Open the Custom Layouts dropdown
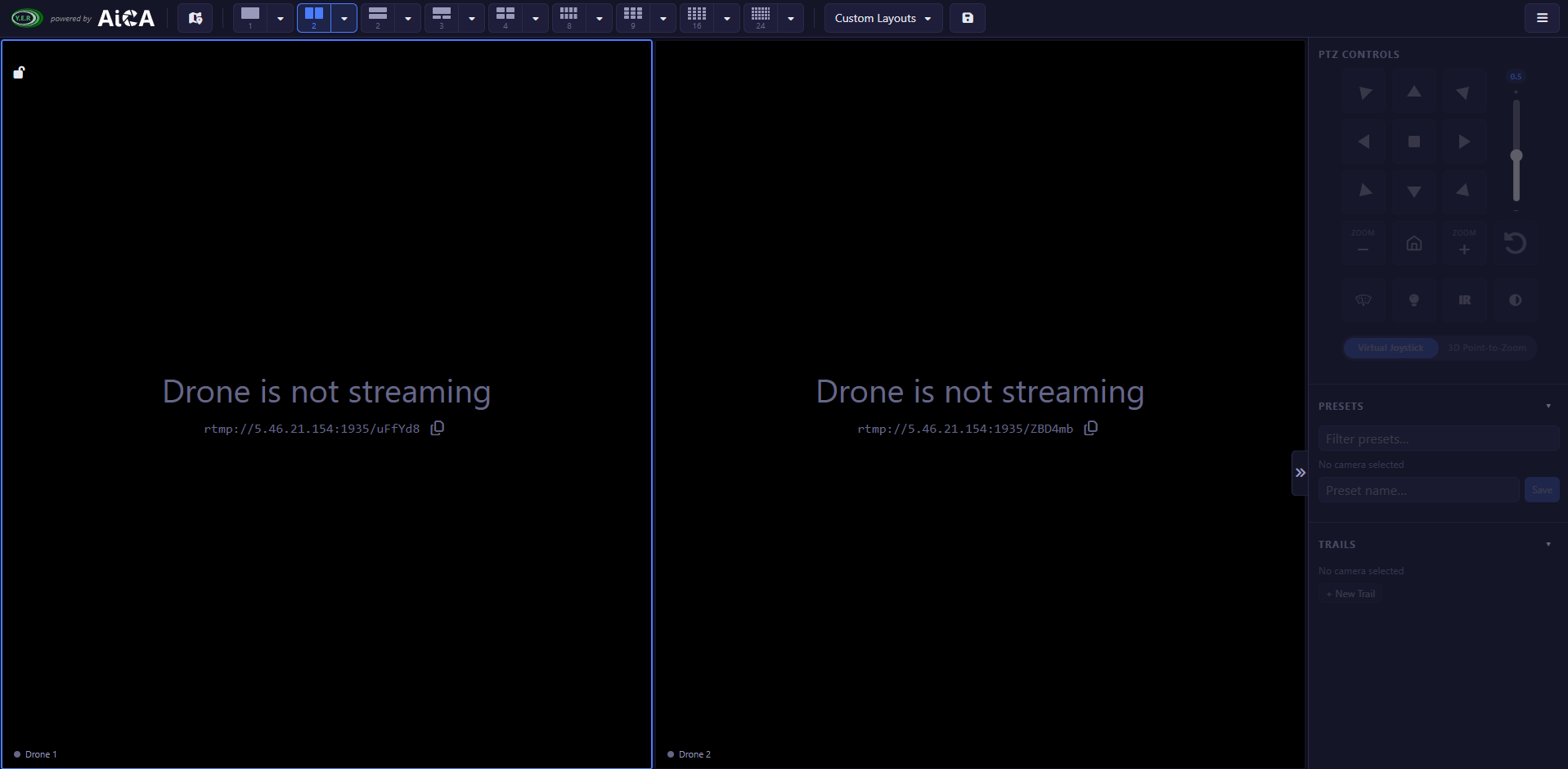This screenshot has width=1568, height=769. [x=883, y=18]
